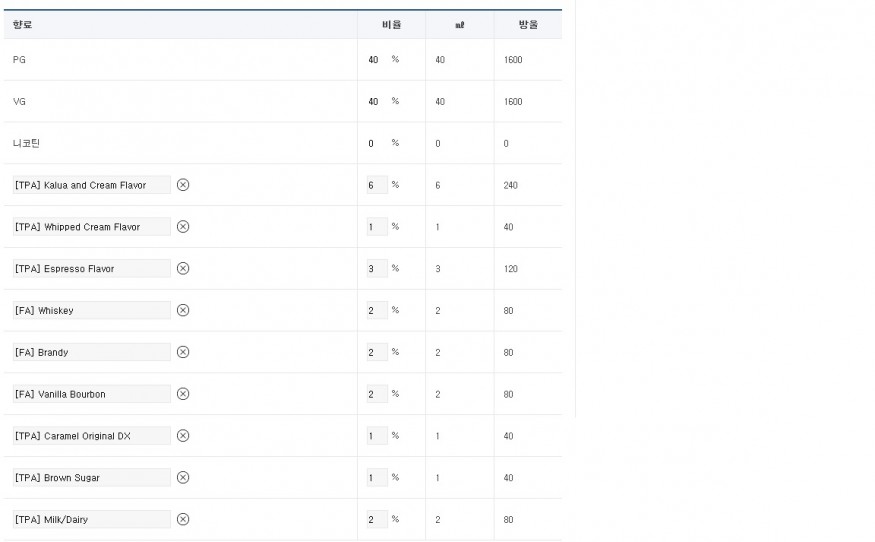875x542 pixels.
Task: Click the Milk/Dairy percentage input
Action: [x=376, y=519]
